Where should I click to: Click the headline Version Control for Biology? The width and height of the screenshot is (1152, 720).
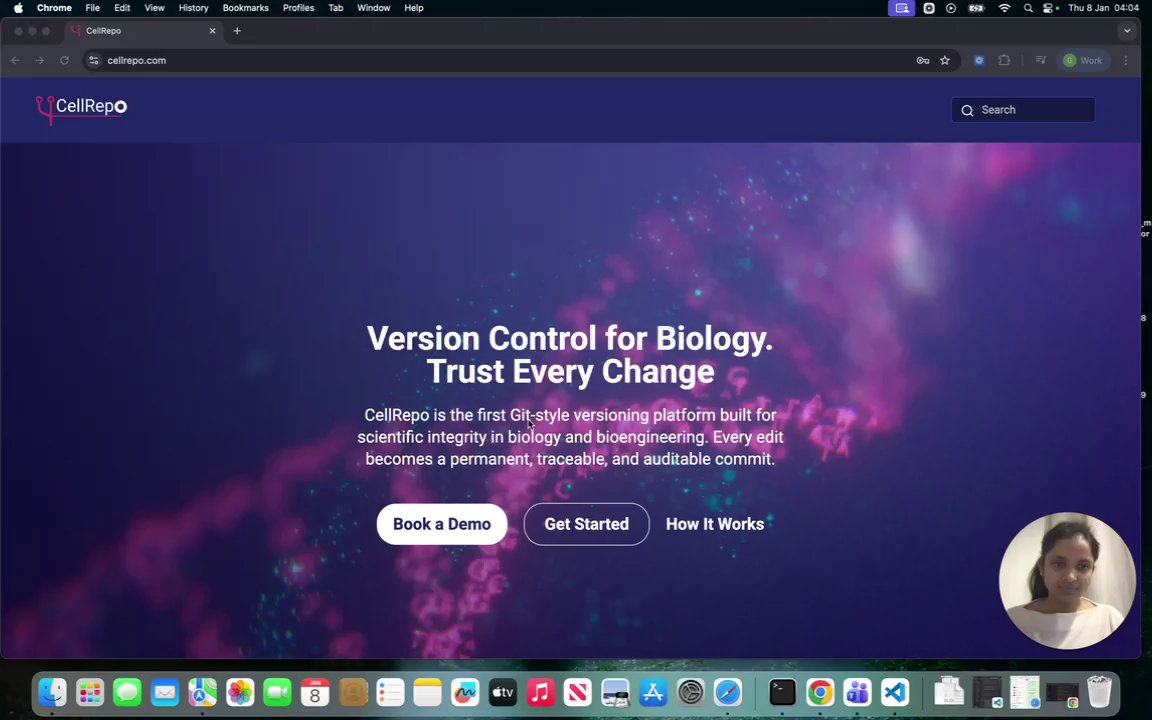click(569, 339)
